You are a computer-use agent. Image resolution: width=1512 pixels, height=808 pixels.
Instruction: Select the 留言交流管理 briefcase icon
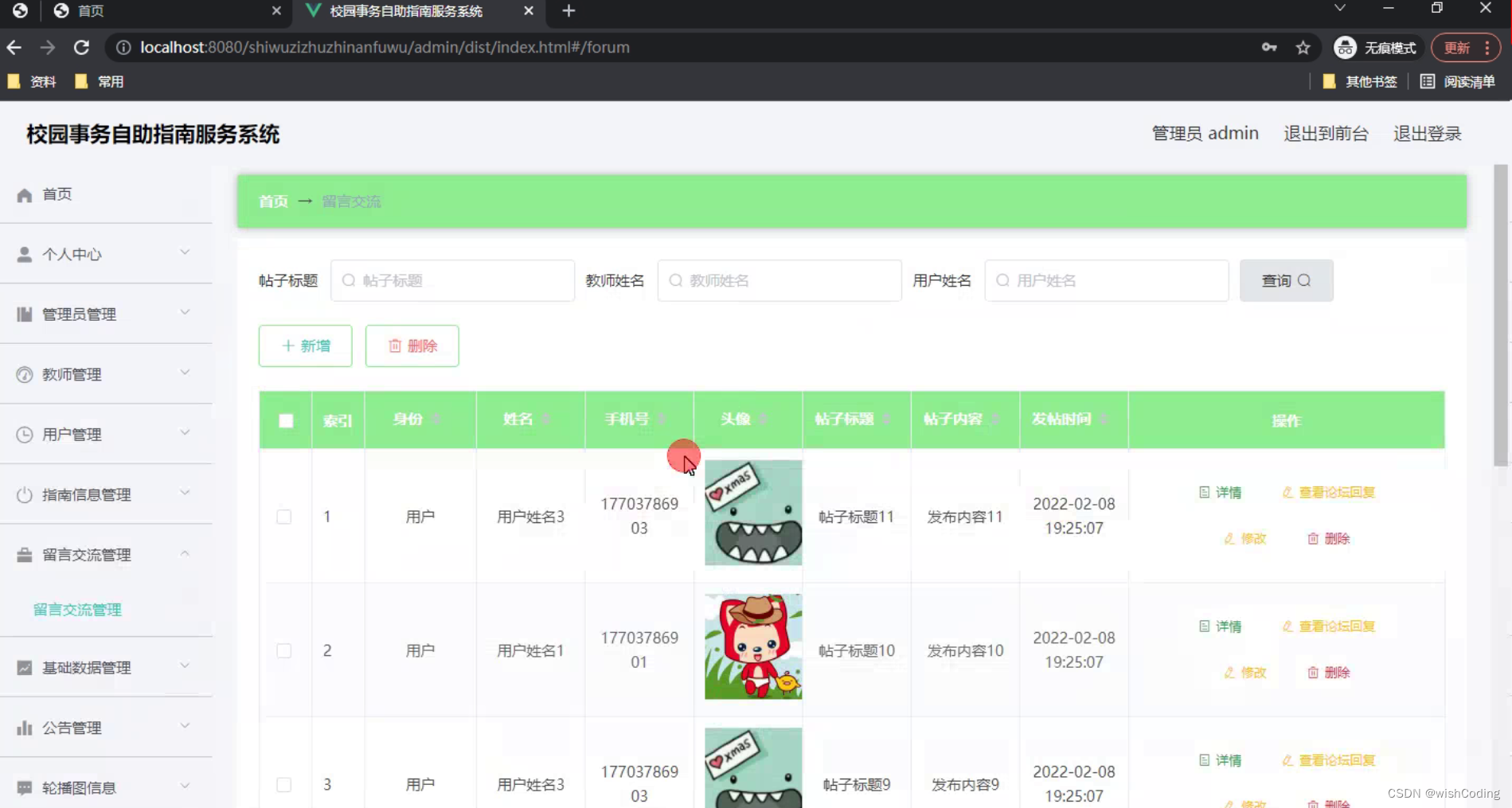coord(24,554)
